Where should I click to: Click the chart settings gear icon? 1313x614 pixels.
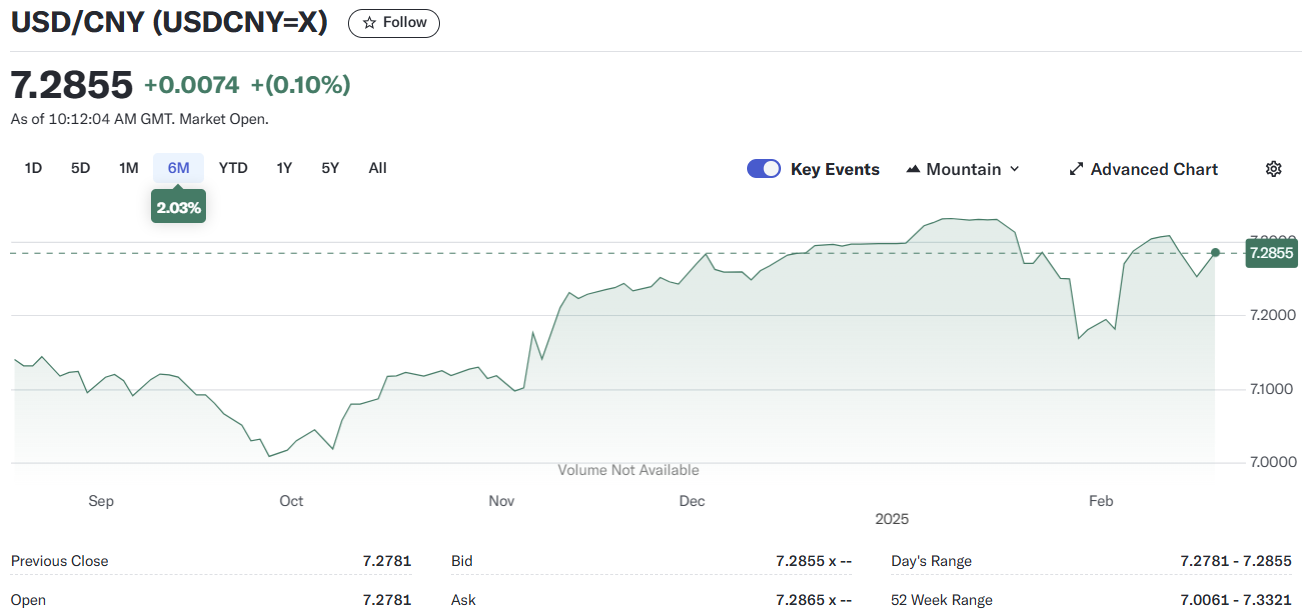pos(1273,169)
